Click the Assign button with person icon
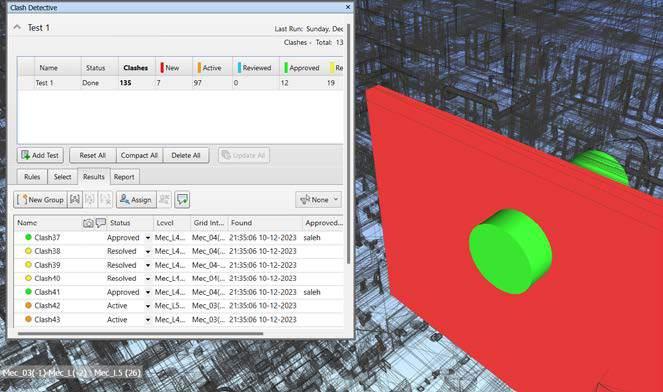This screenshot has height=392, width=663. pos(136,200)
